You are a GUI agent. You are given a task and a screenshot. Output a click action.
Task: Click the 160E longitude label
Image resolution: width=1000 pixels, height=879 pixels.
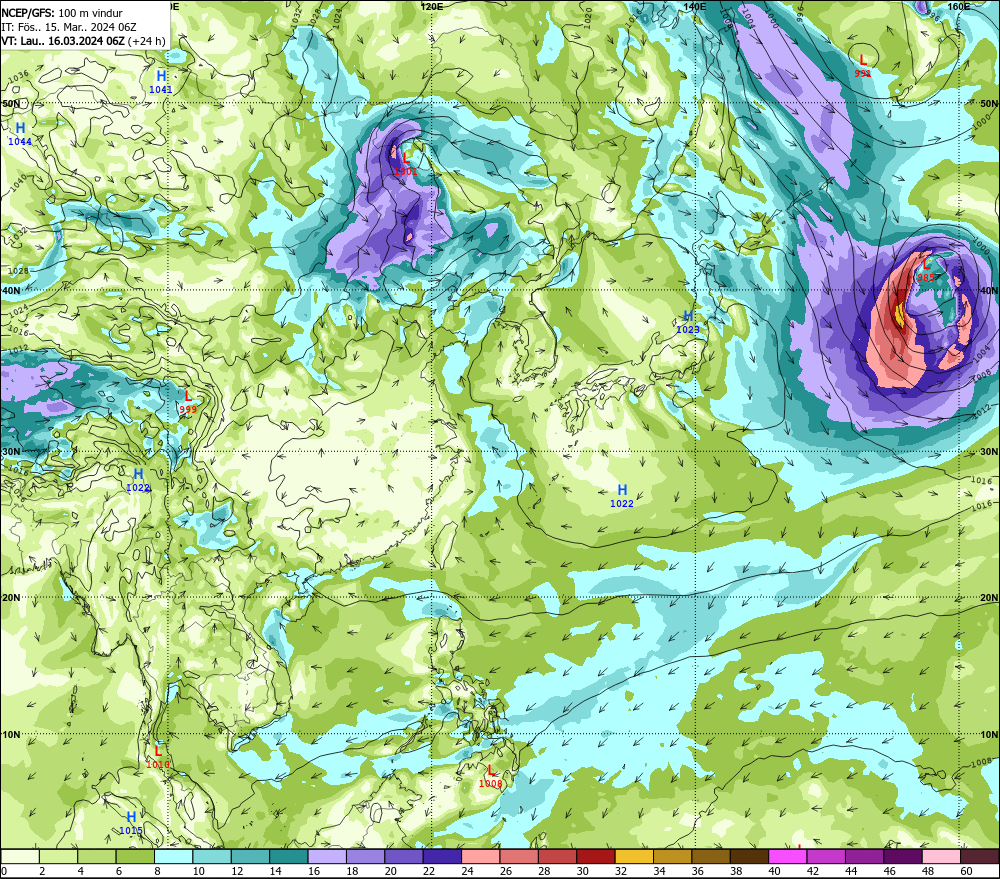[959, 6]
